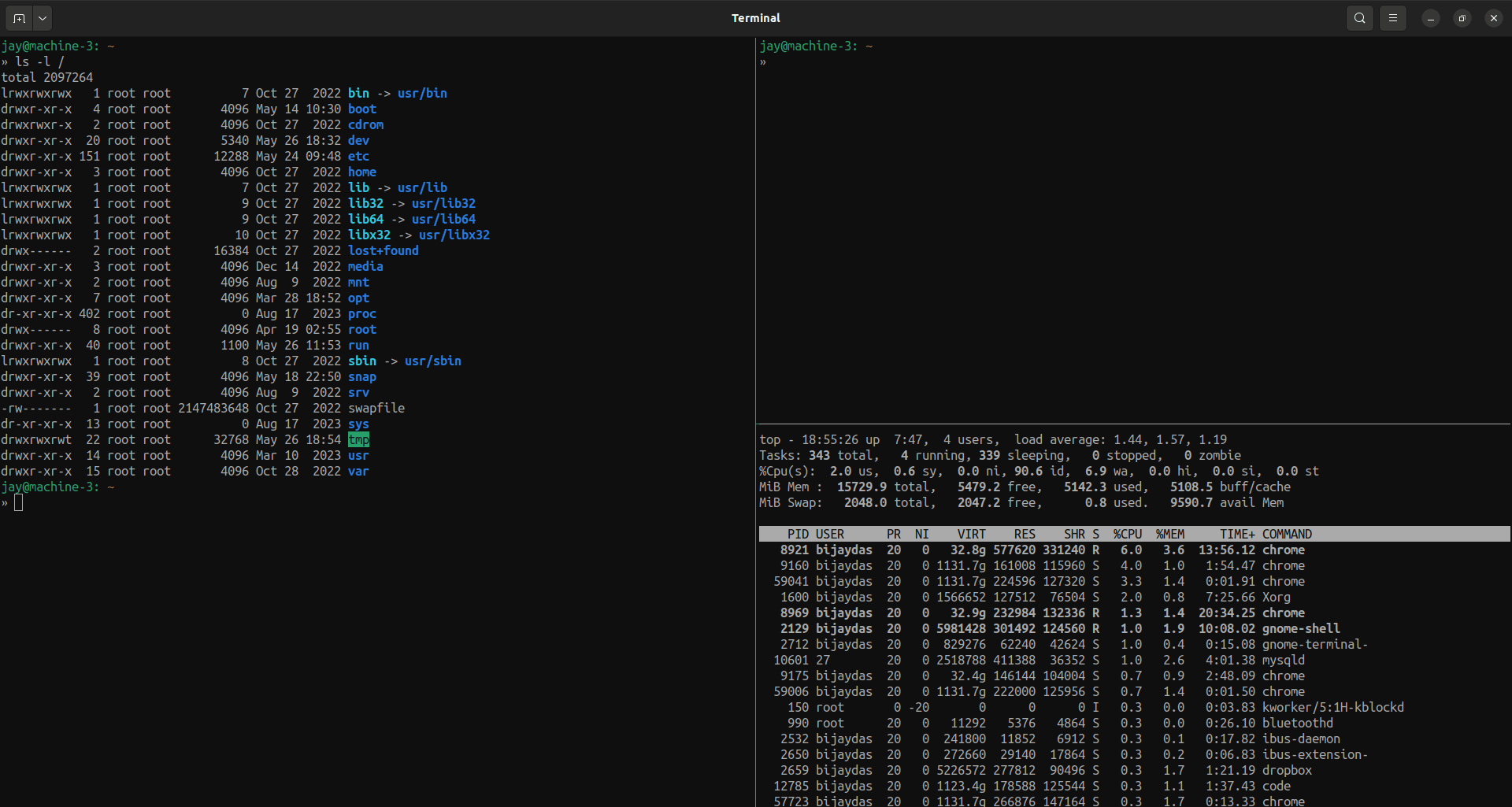1512x807 pixels.
Task: Click the %CPU column header in top
Action: pyautogui.click(x=1128, y=534)
